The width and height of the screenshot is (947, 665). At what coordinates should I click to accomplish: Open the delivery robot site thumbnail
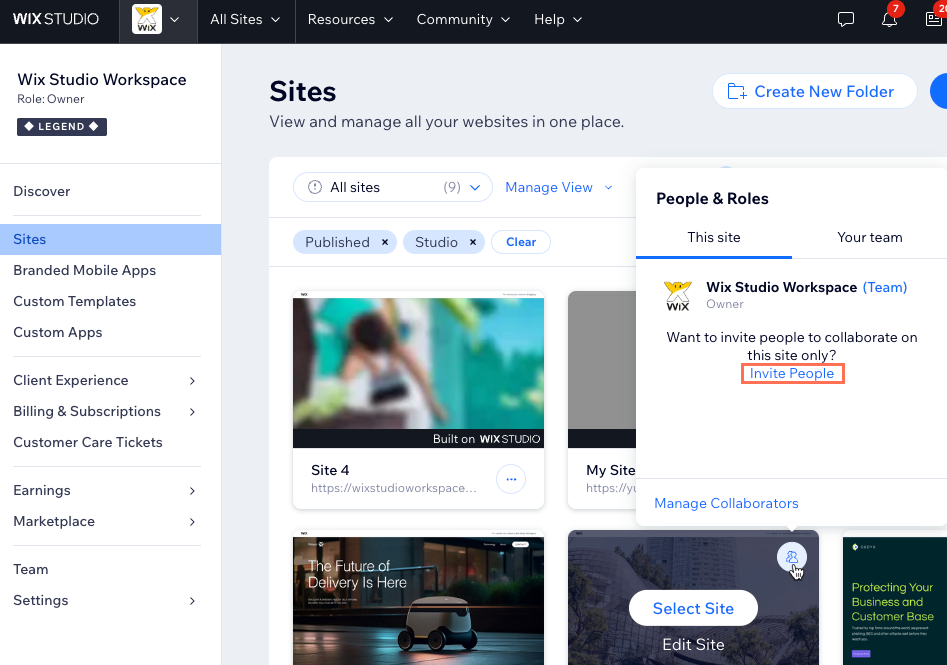click(419, 598)
